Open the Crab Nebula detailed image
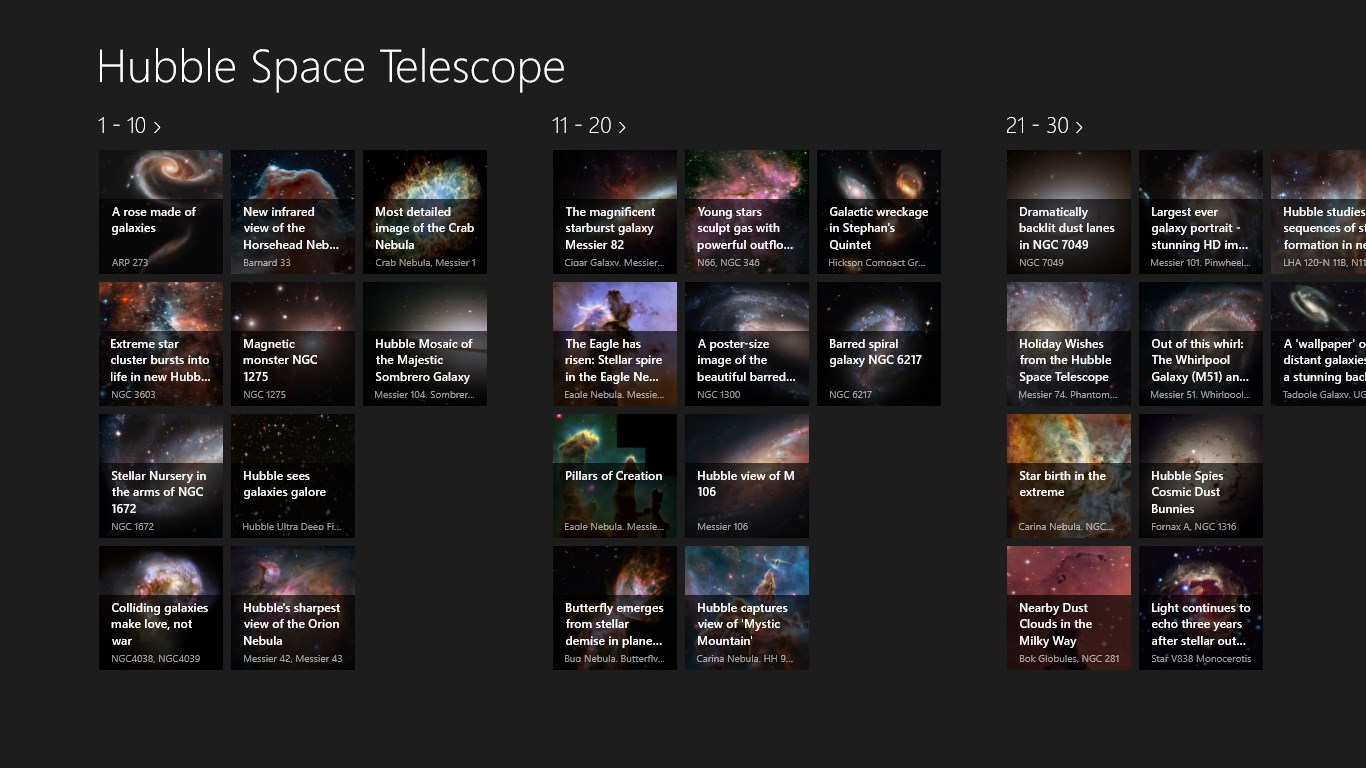 (x=424, y=212)
